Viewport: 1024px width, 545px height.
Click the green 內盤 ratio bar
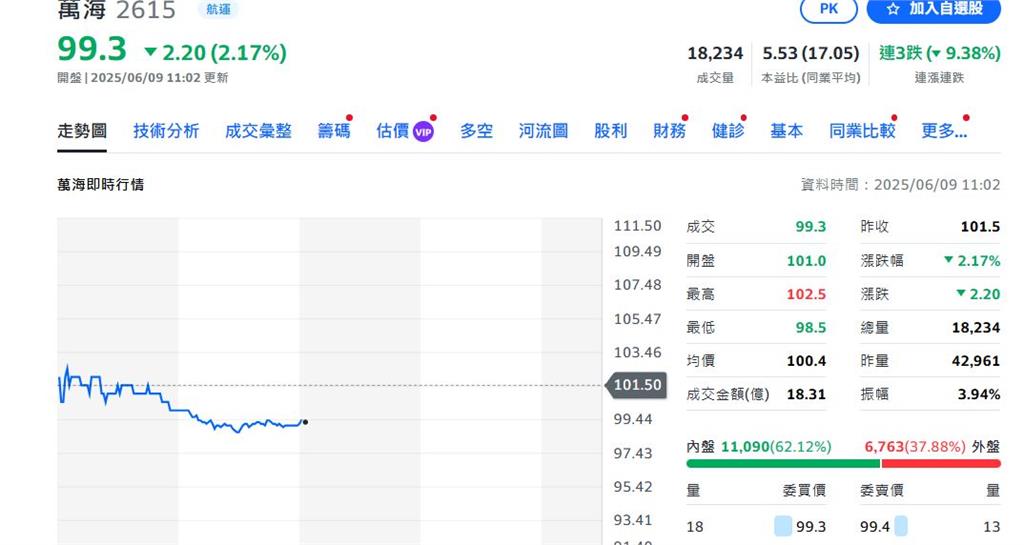783,464
